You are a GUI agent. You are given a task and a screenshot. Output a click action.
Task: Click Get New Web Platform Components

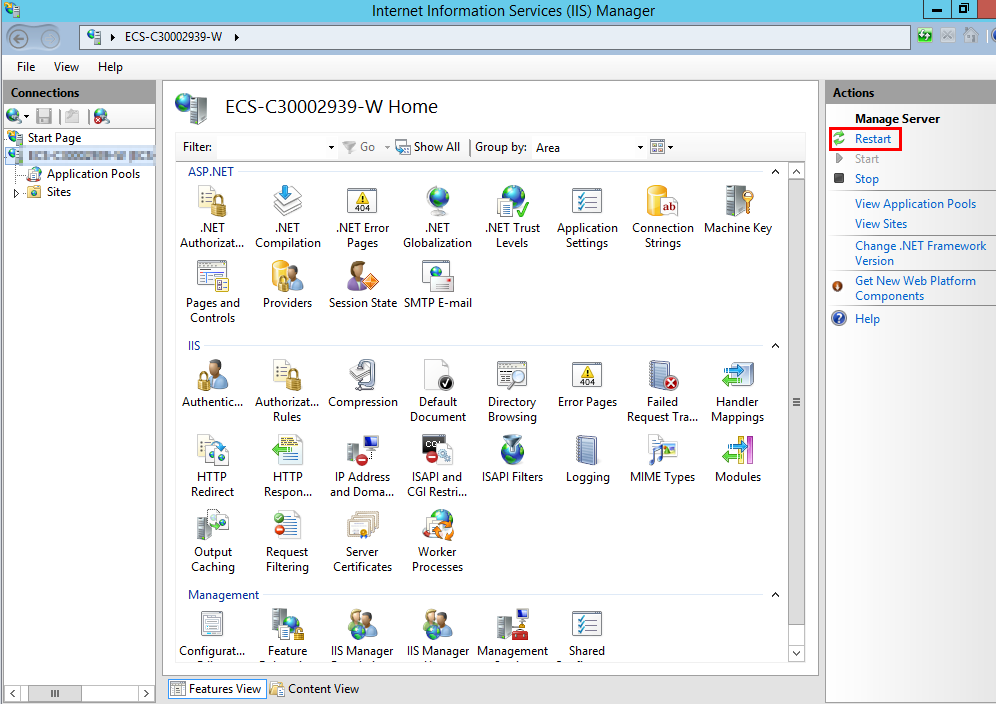915,288
